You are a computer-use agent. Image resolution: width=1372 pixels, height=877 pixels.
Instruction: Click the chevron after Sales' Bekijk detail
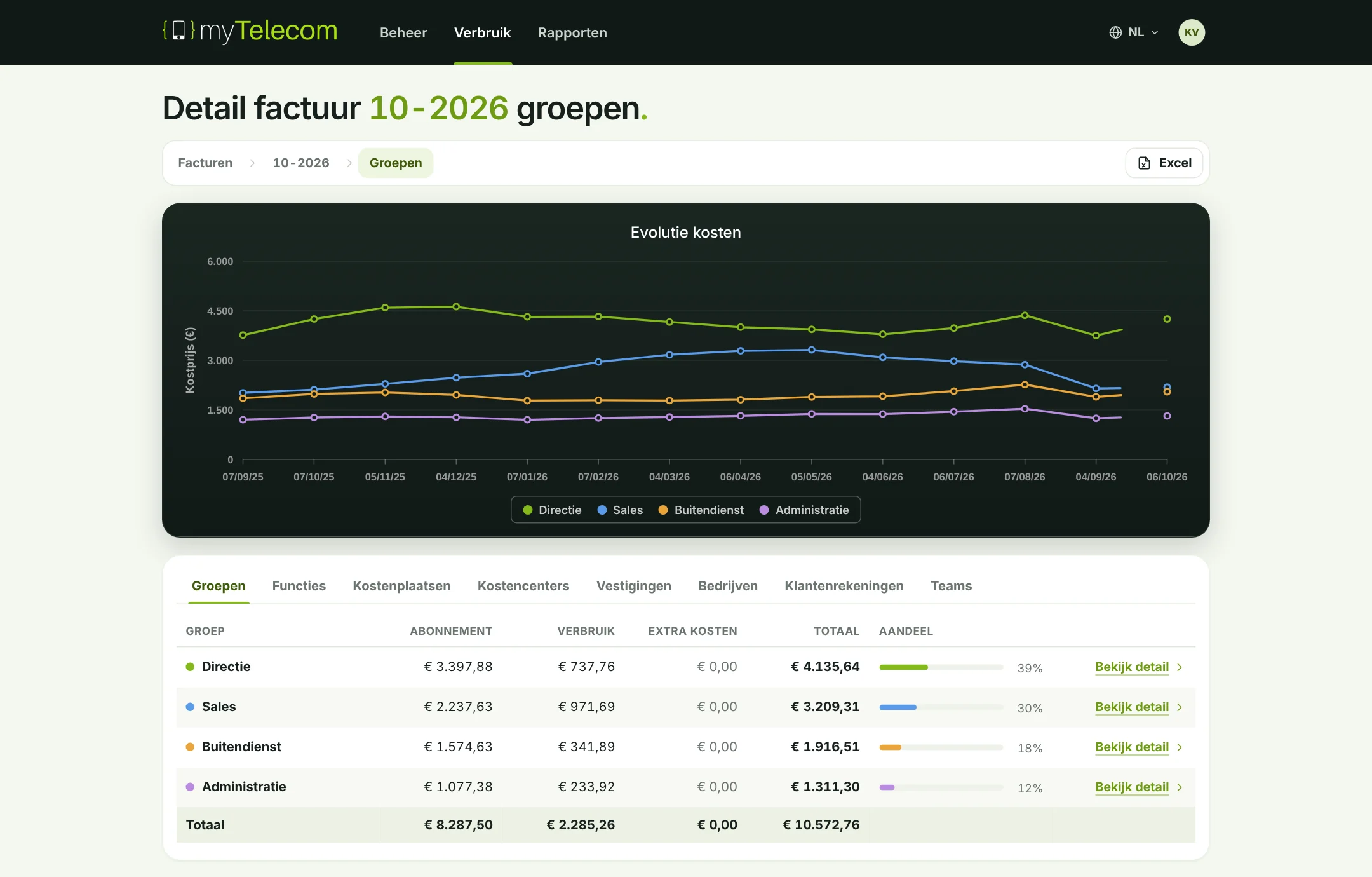1180,707
